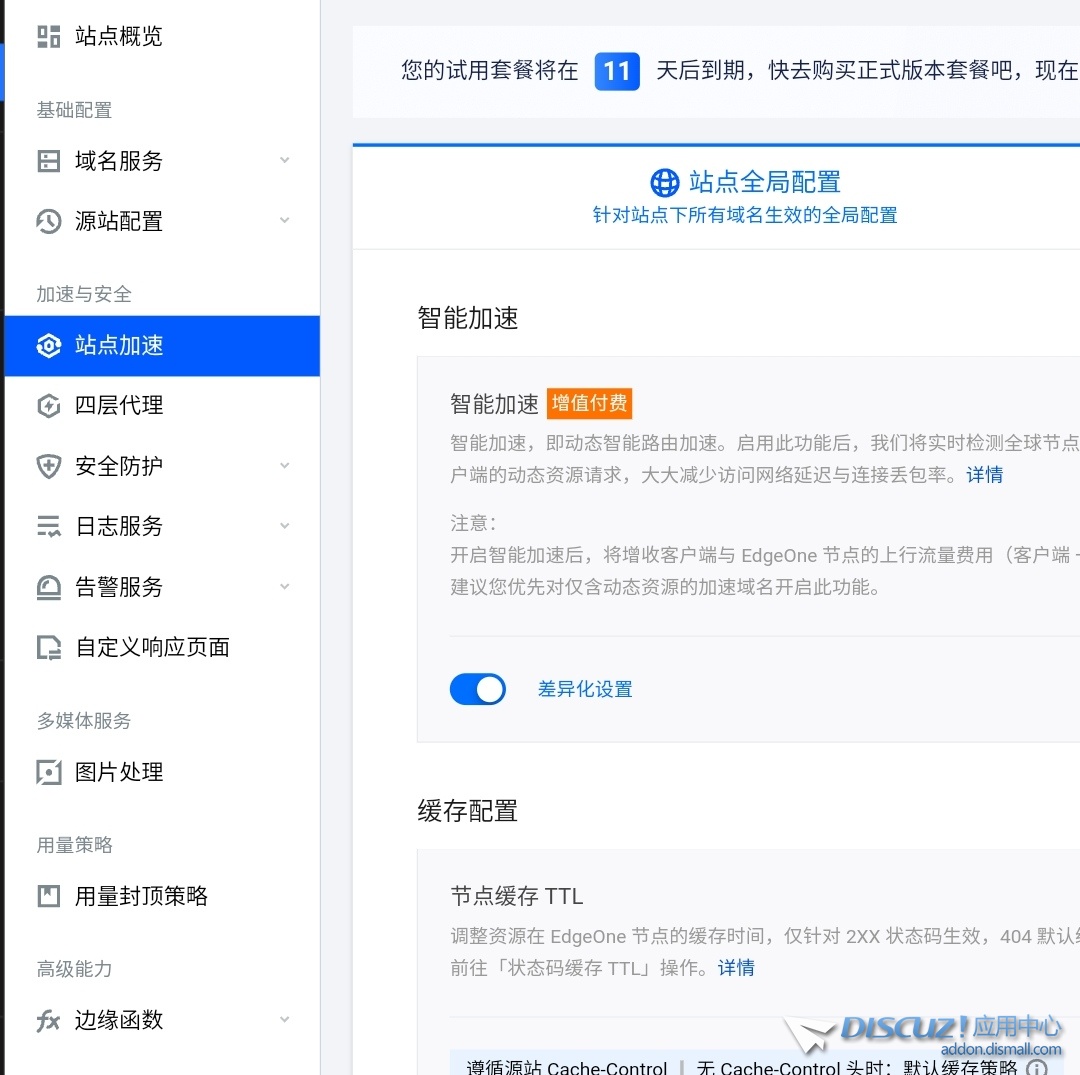This screenshot has height=1075, width=1080.
Task: Open 自定义响应页面 menu item
Action: [x=152, y=647]
